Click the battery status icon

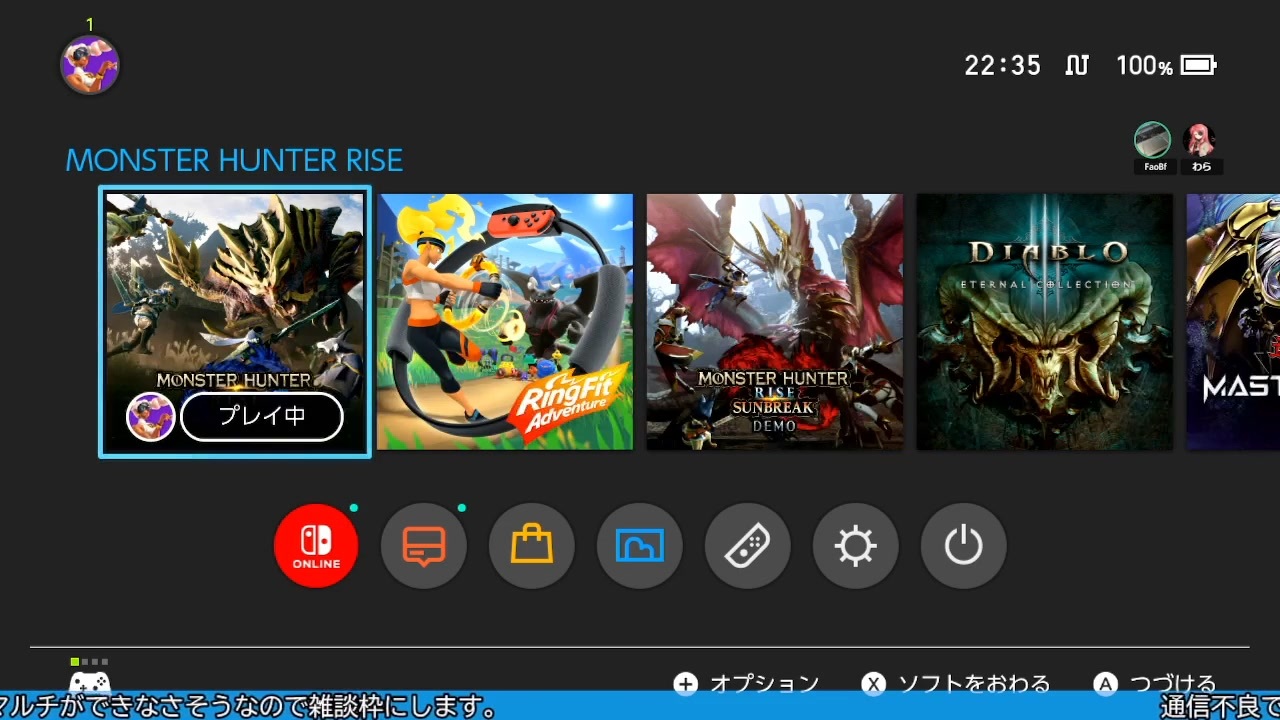(x=1198, y=66)
